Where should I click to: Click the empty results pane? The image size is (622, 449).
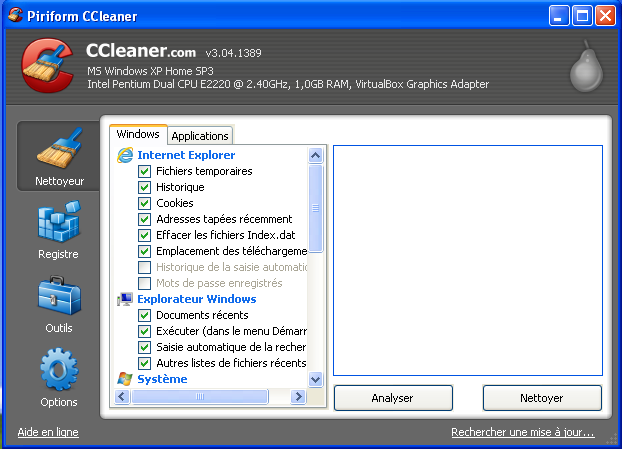coord(468,260)
